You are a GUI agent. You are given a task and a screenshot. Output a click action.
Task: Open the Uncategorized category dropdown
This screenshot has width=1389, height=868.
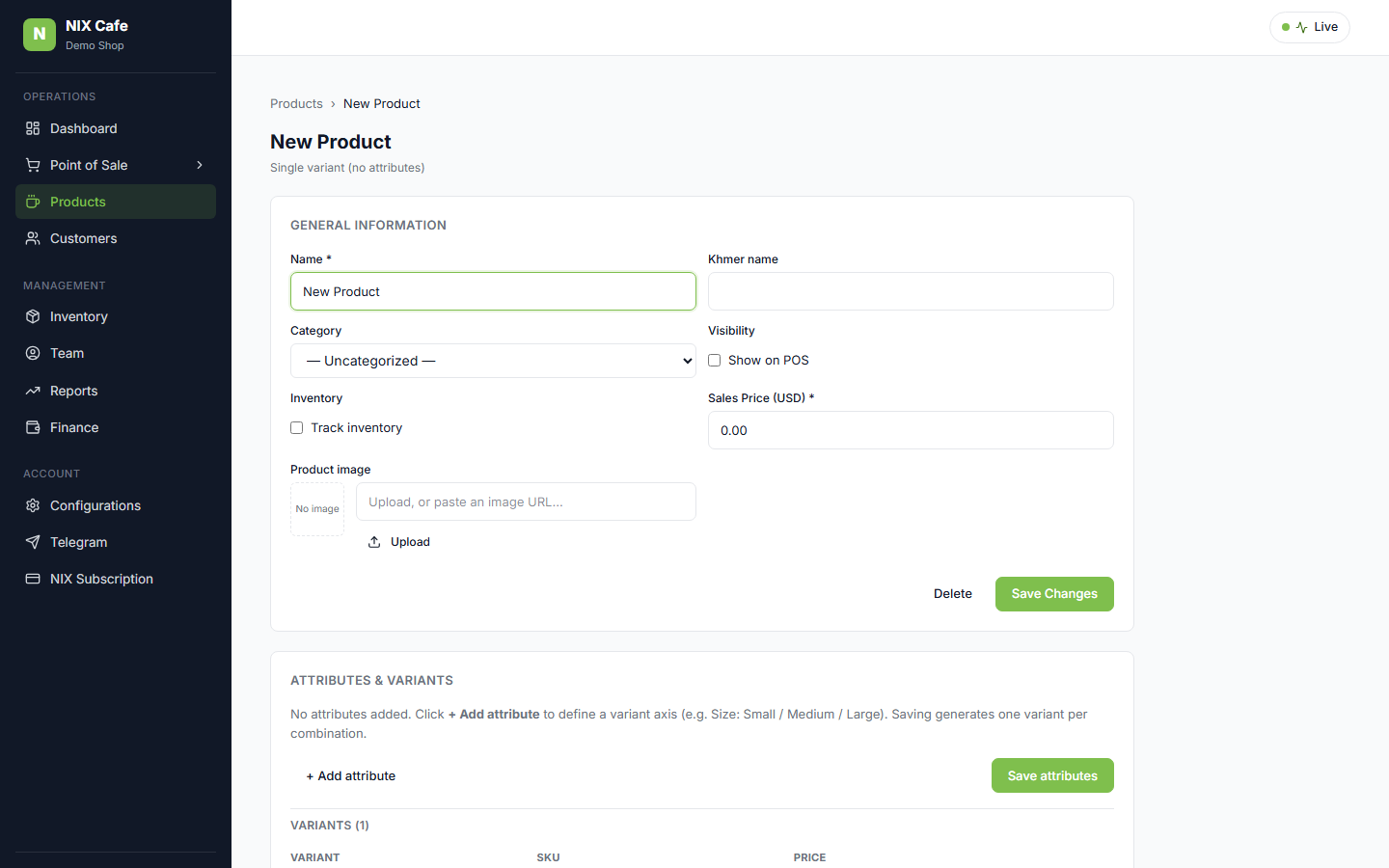click(493, 361)
